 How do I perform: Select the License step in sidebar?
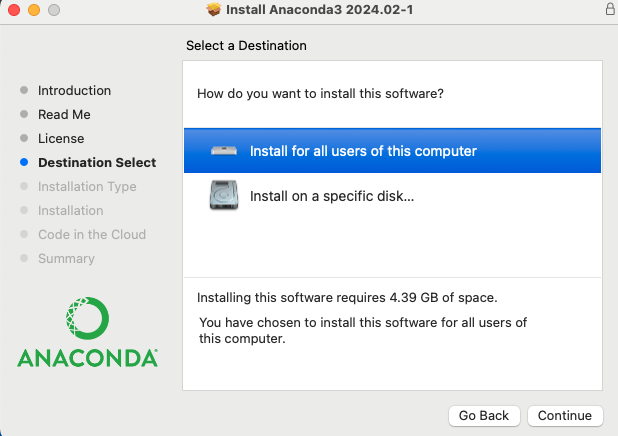[x=61, y=138]
